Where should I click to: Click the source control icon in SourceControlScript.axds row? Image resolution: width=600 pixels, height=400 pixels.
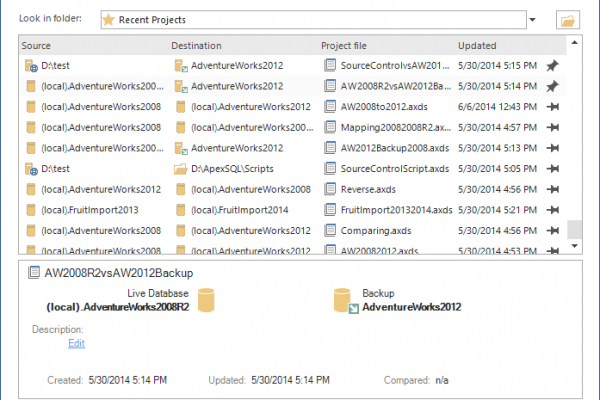31,169
